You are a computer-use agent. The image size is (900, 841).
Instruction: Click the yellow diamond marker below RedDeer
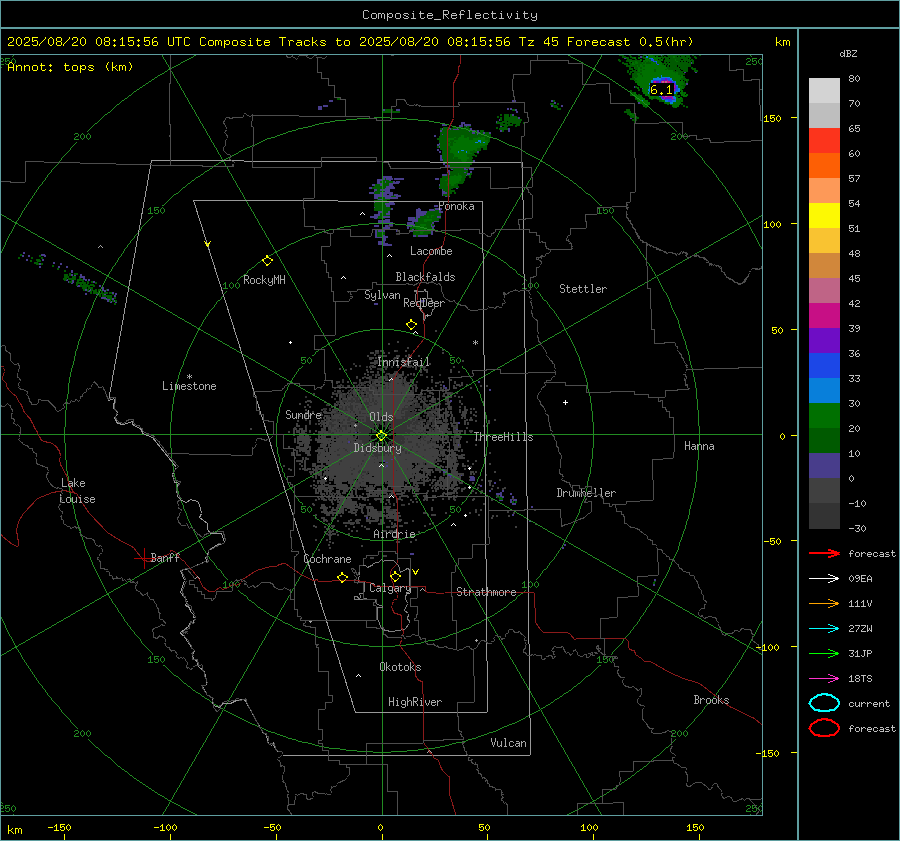411,325
